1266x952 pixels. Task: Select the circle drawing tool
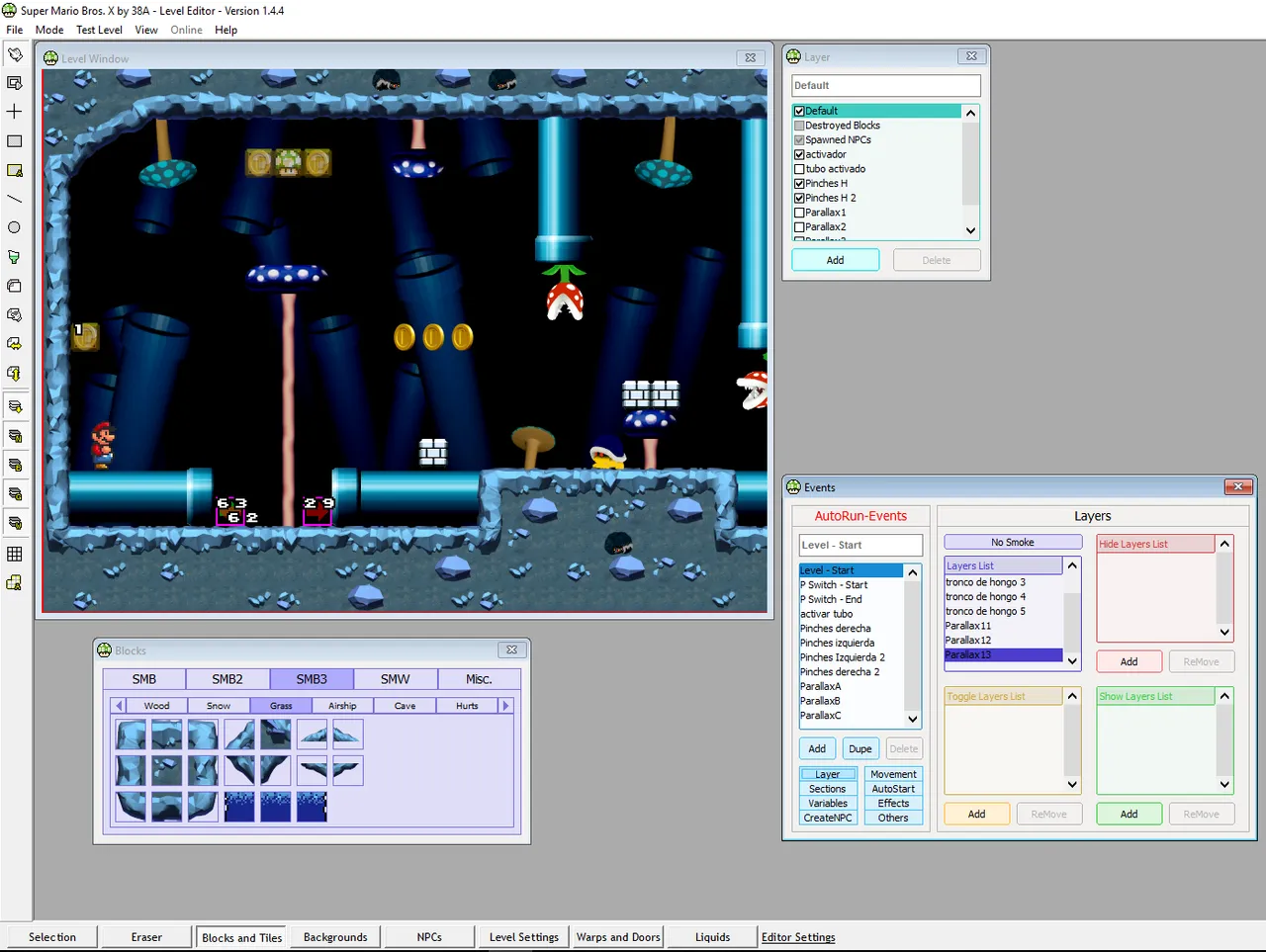(15, 227)
